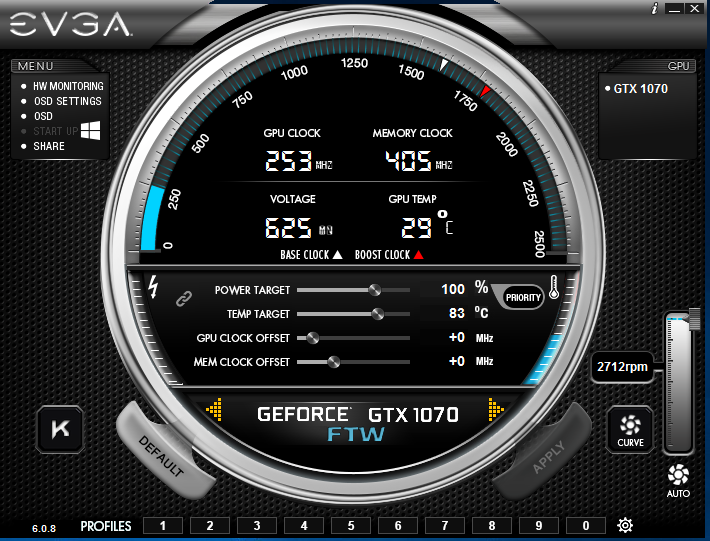This screenshot has width=710, height=541.
Task: Open settings gear next to profiles
Action: pyautogui.click(x=625, y=525)
